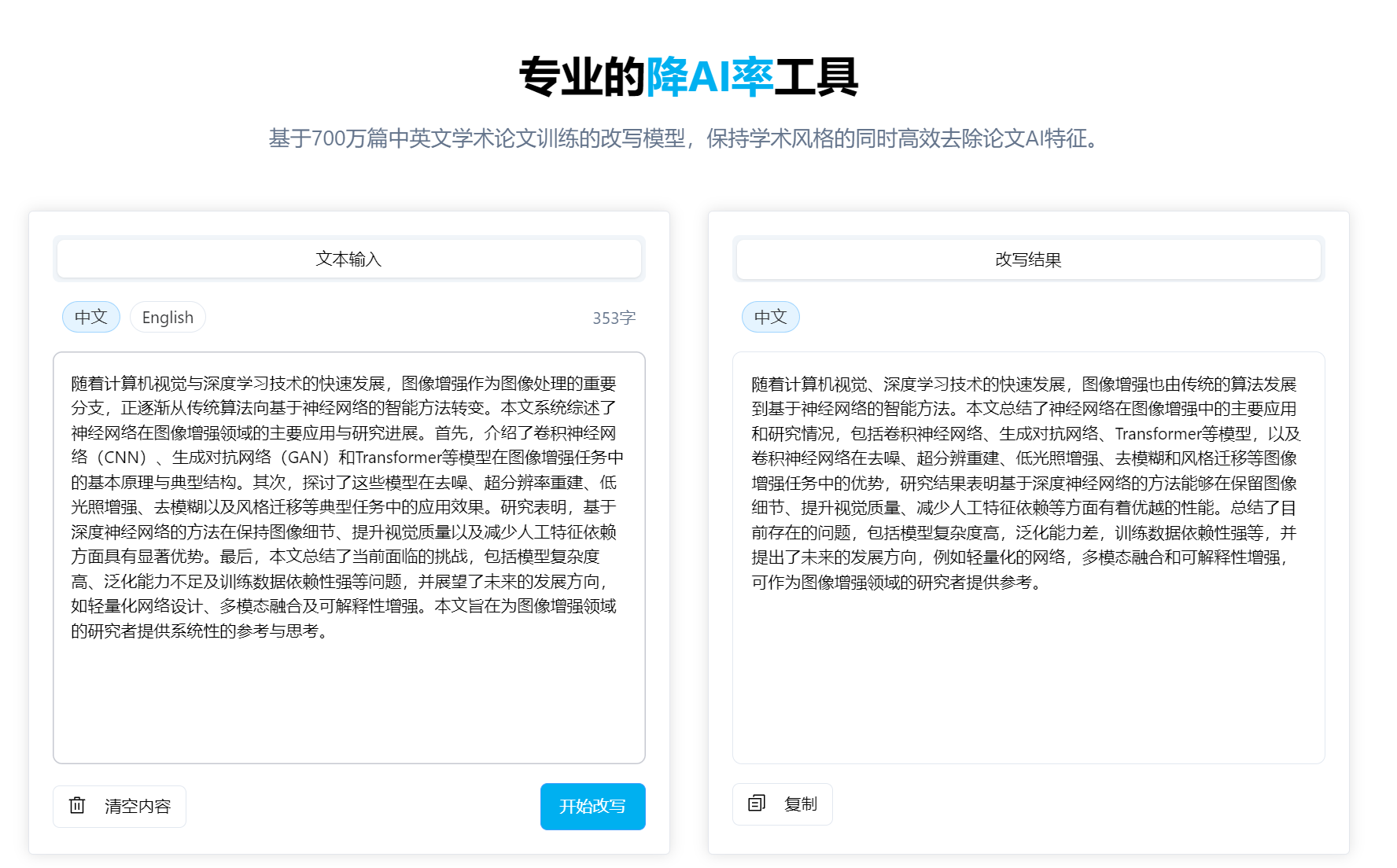
Task: Click the blank area below the input text
Action: [x=349, y=700]
